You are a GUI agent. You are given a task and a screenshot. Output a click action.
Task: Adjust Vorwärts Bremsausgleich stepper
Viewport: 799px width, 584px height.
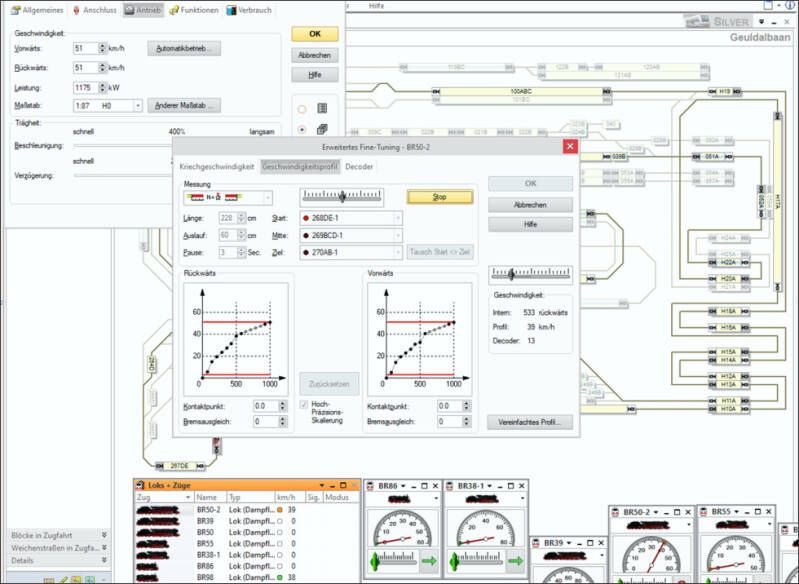(x=466, y=421)
